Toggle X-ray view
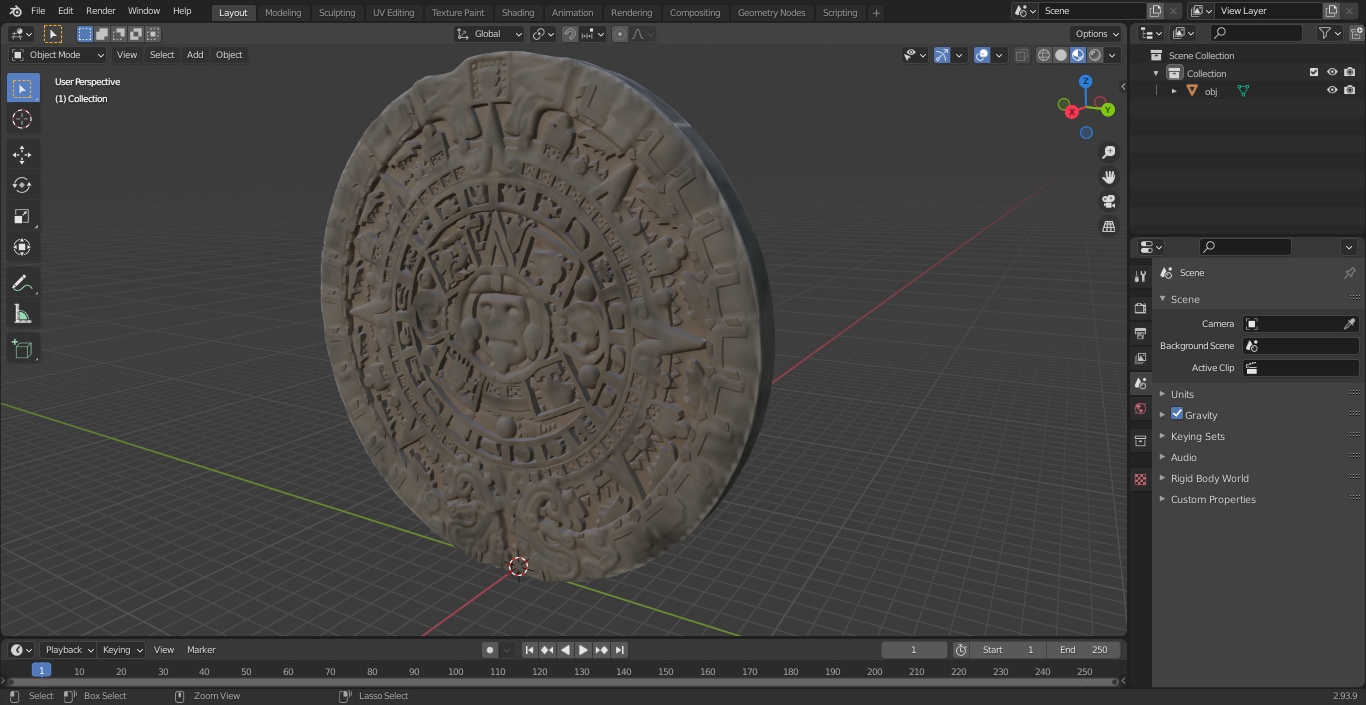The image size is (1366, 705). (x=1021, y=55)
